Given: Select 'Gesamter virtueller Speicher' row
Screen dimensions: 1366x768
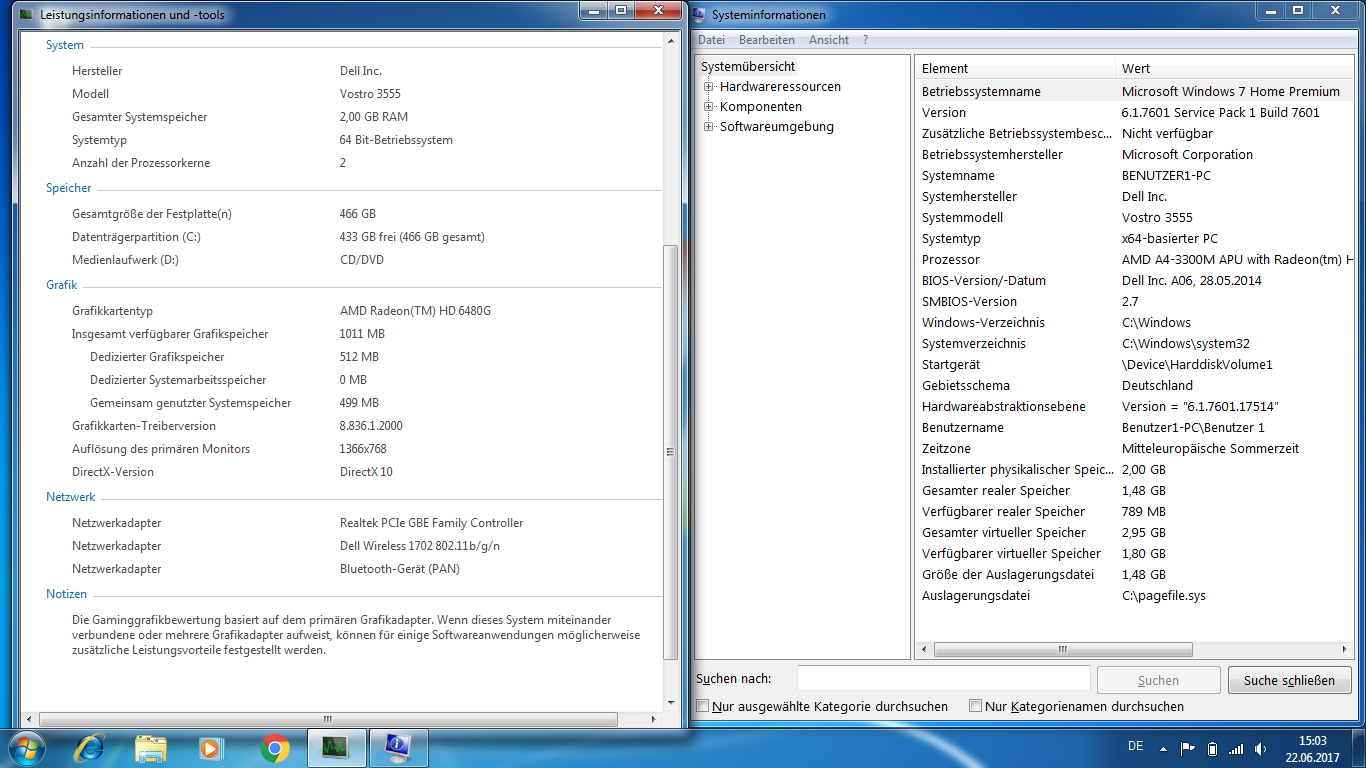Looking at the screenshot, I should point(1134,532).
